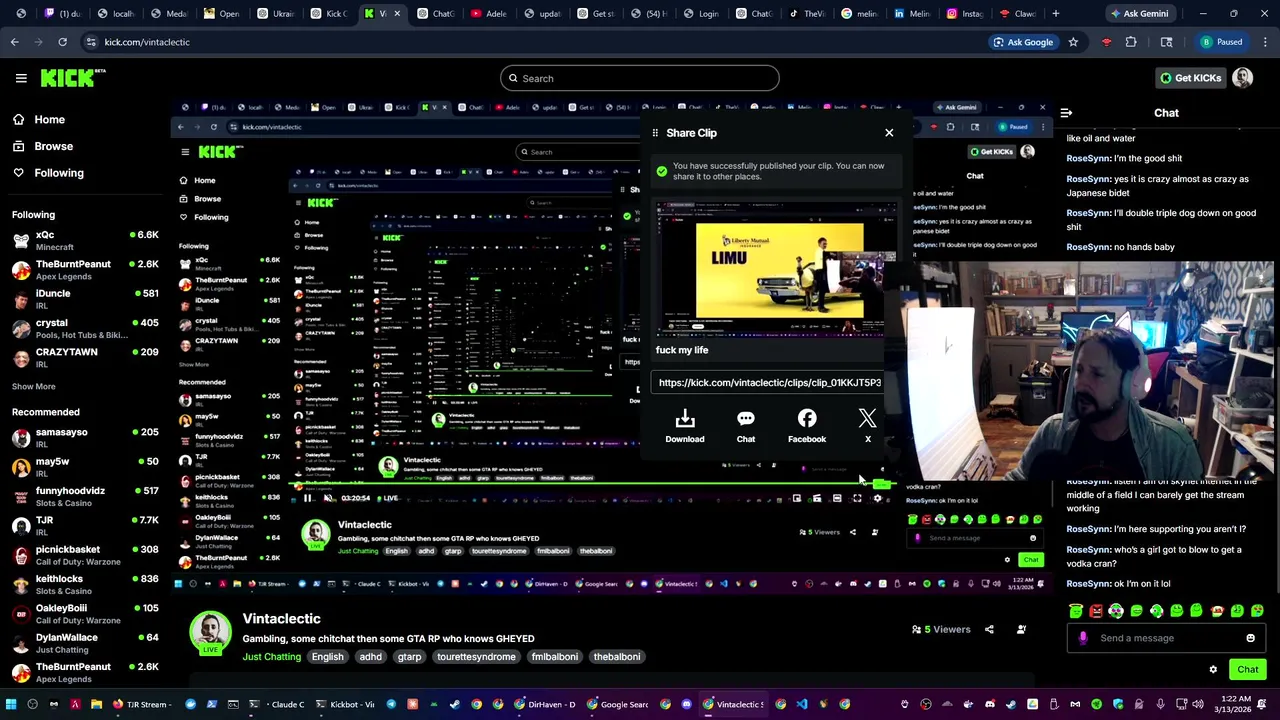Open keithlocks recommended channel

pyautogui.click(x=85, y=583)
